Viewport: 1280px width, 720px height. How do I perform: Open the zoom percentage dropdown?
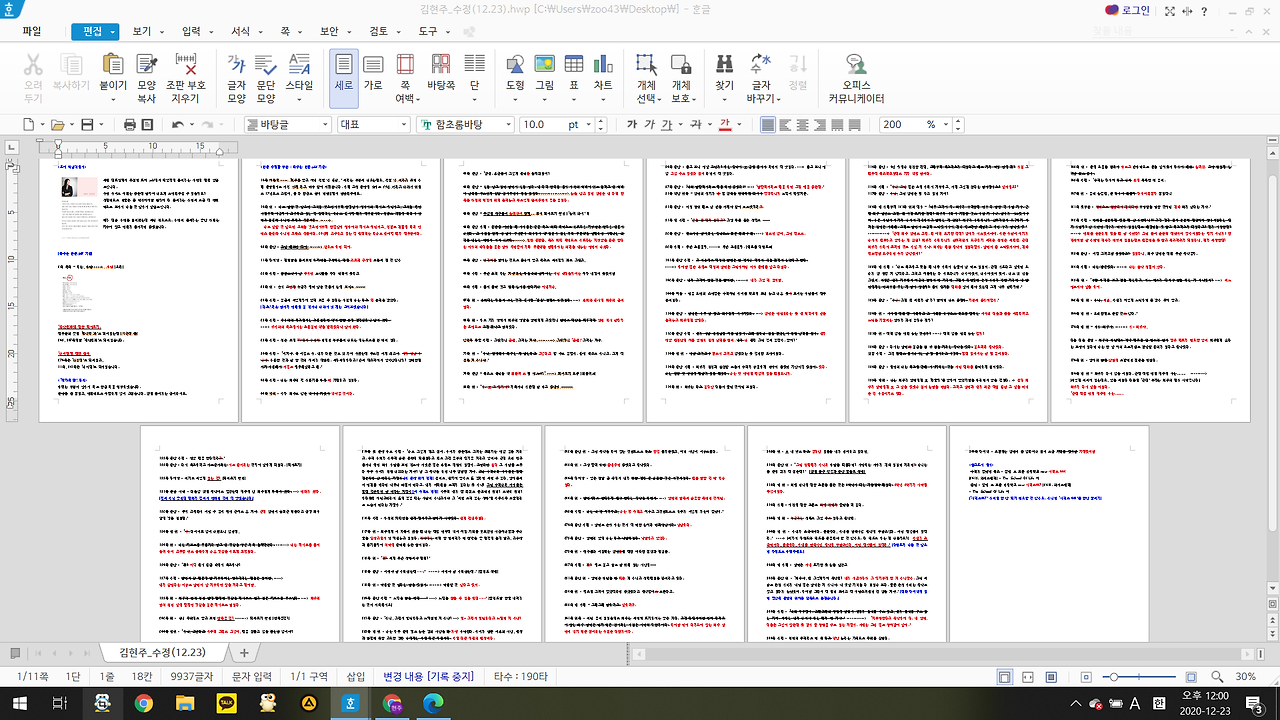pos(946,125)
